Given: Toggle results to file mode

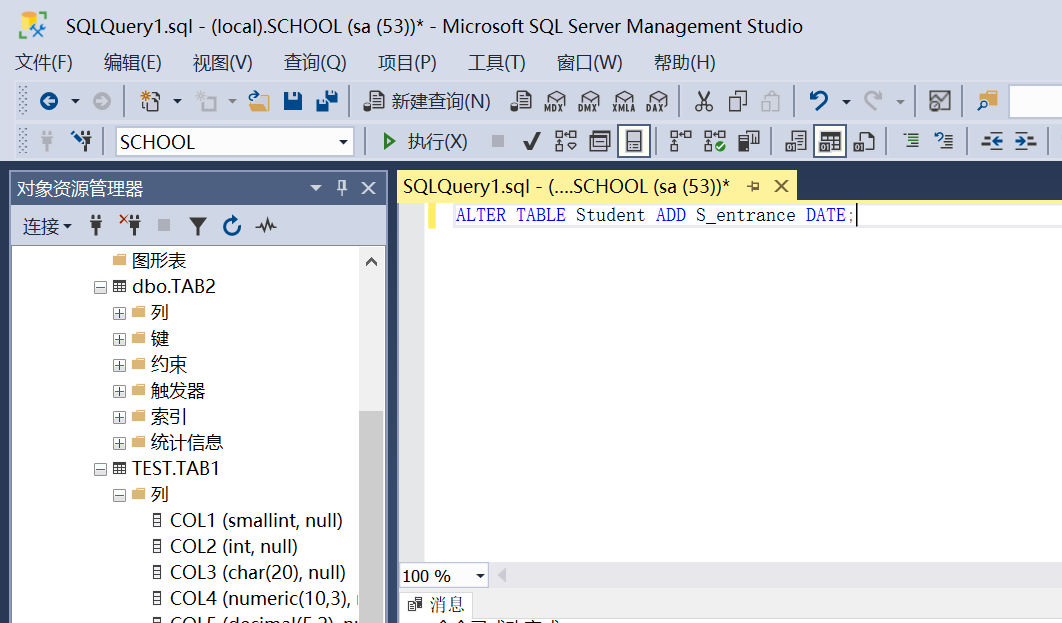Looking at the screenshot, I should (x=864, y=142).
